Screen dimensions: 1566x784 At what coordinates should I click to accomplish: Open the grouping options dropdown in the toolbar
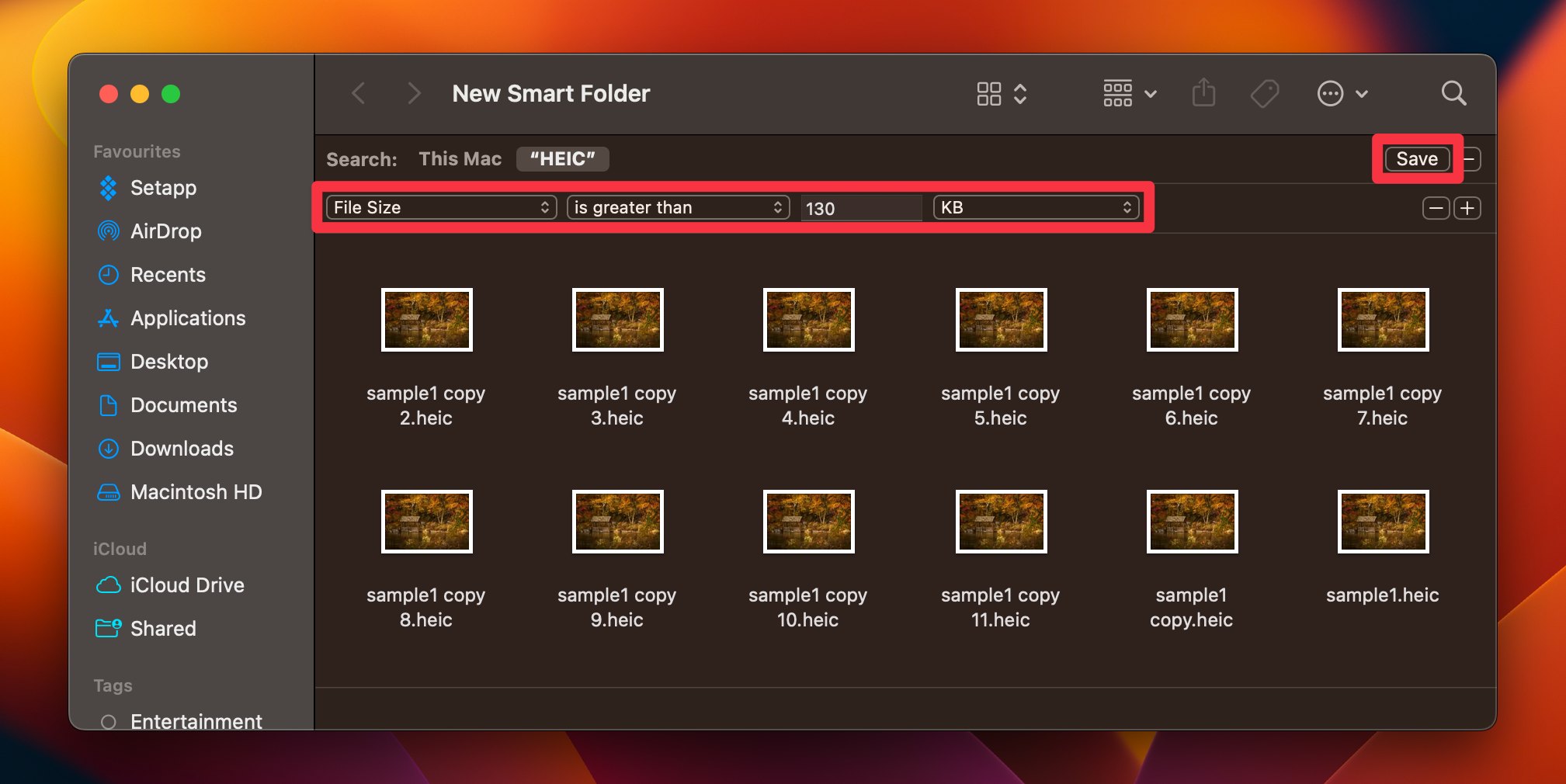(1128, 93)
